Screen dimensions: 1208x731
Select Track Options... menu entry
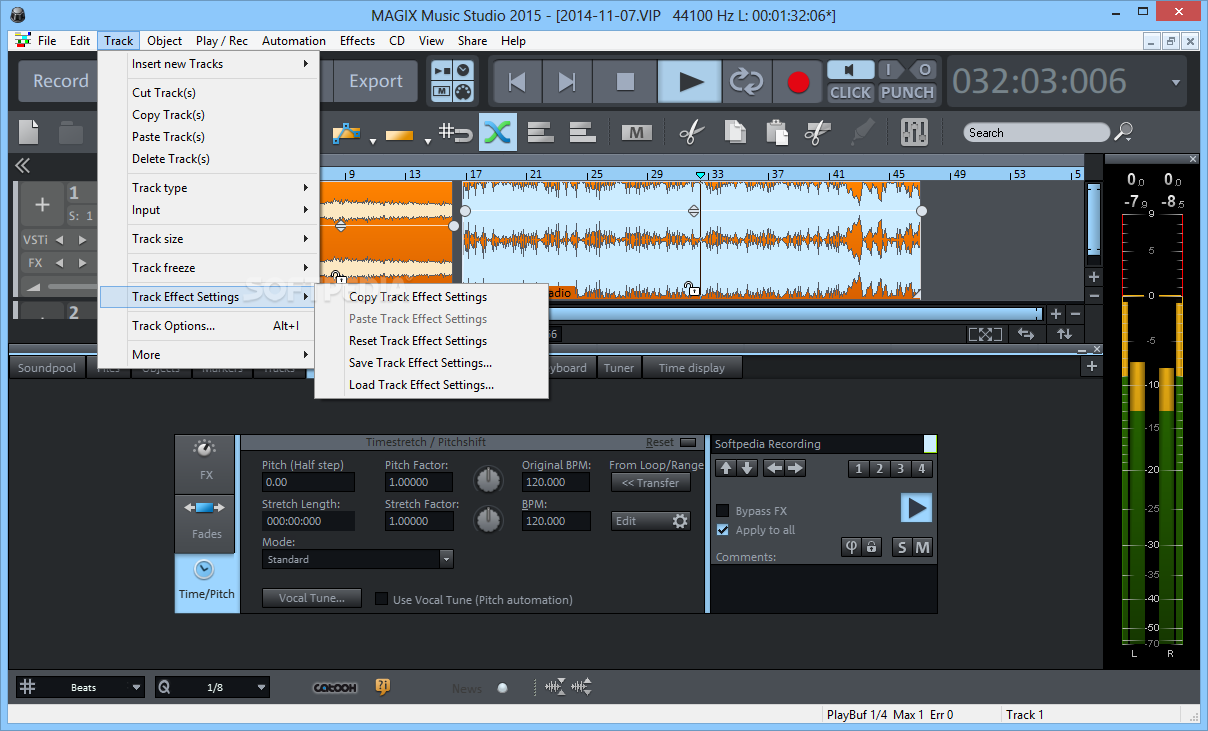click(x=209, y=326)
